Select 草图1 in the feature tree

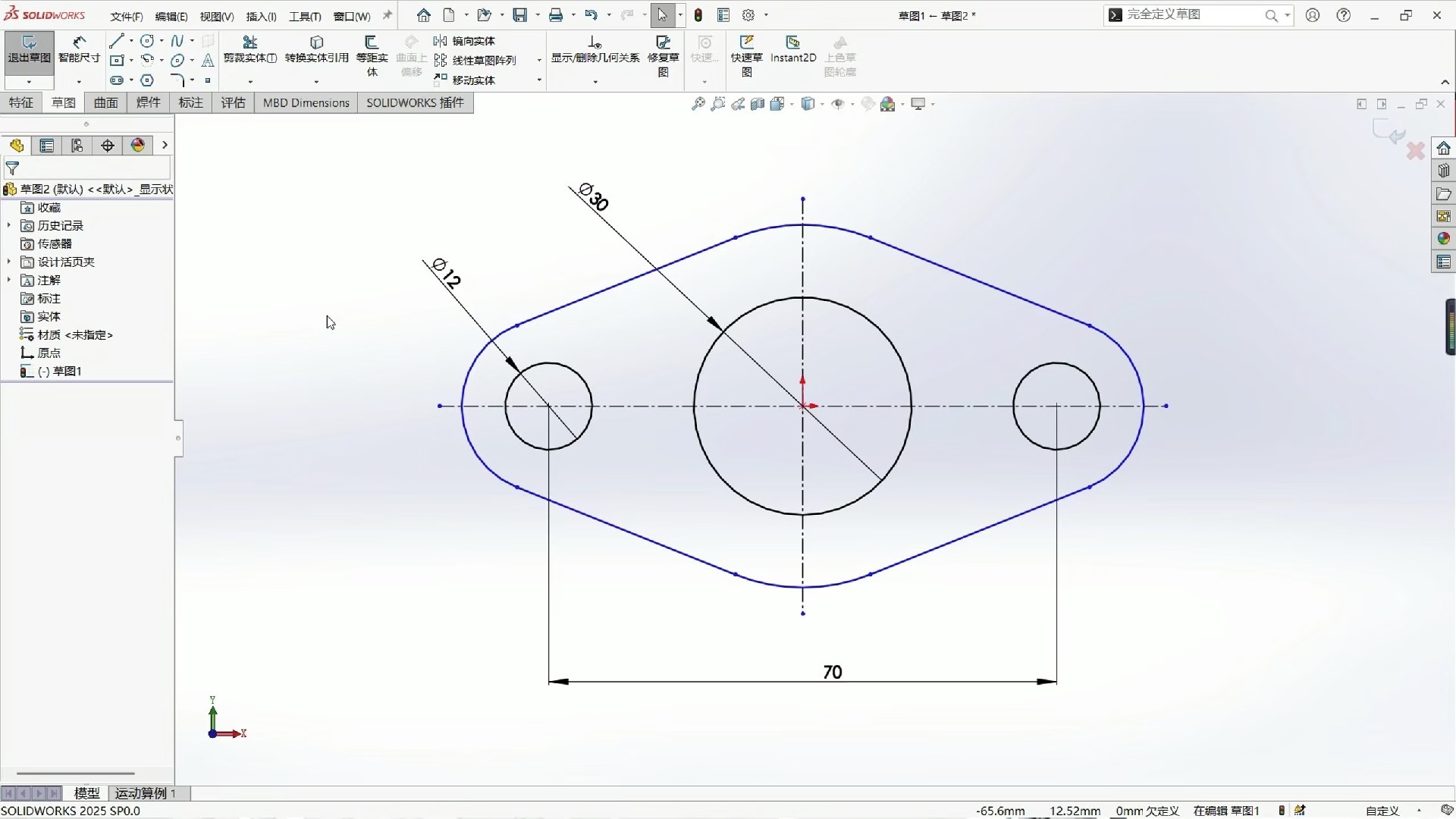coord(67,371)
